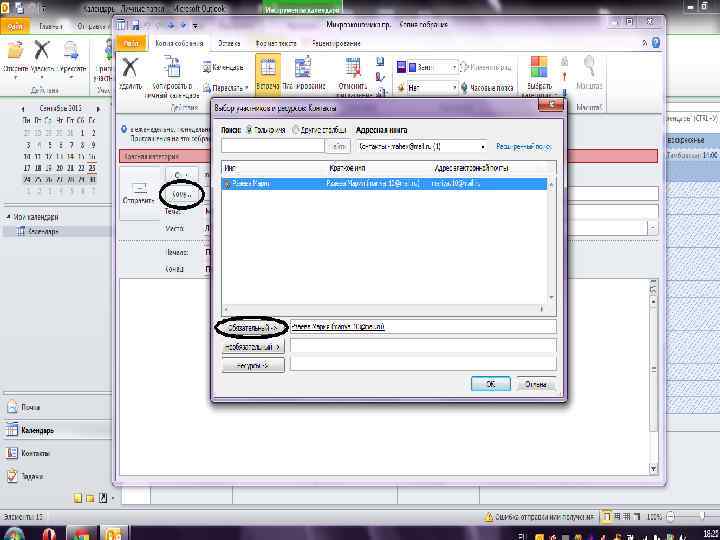Click the Outlook icon in the taskbar
The image size is (720, 540).
click(x=113, y=535)
